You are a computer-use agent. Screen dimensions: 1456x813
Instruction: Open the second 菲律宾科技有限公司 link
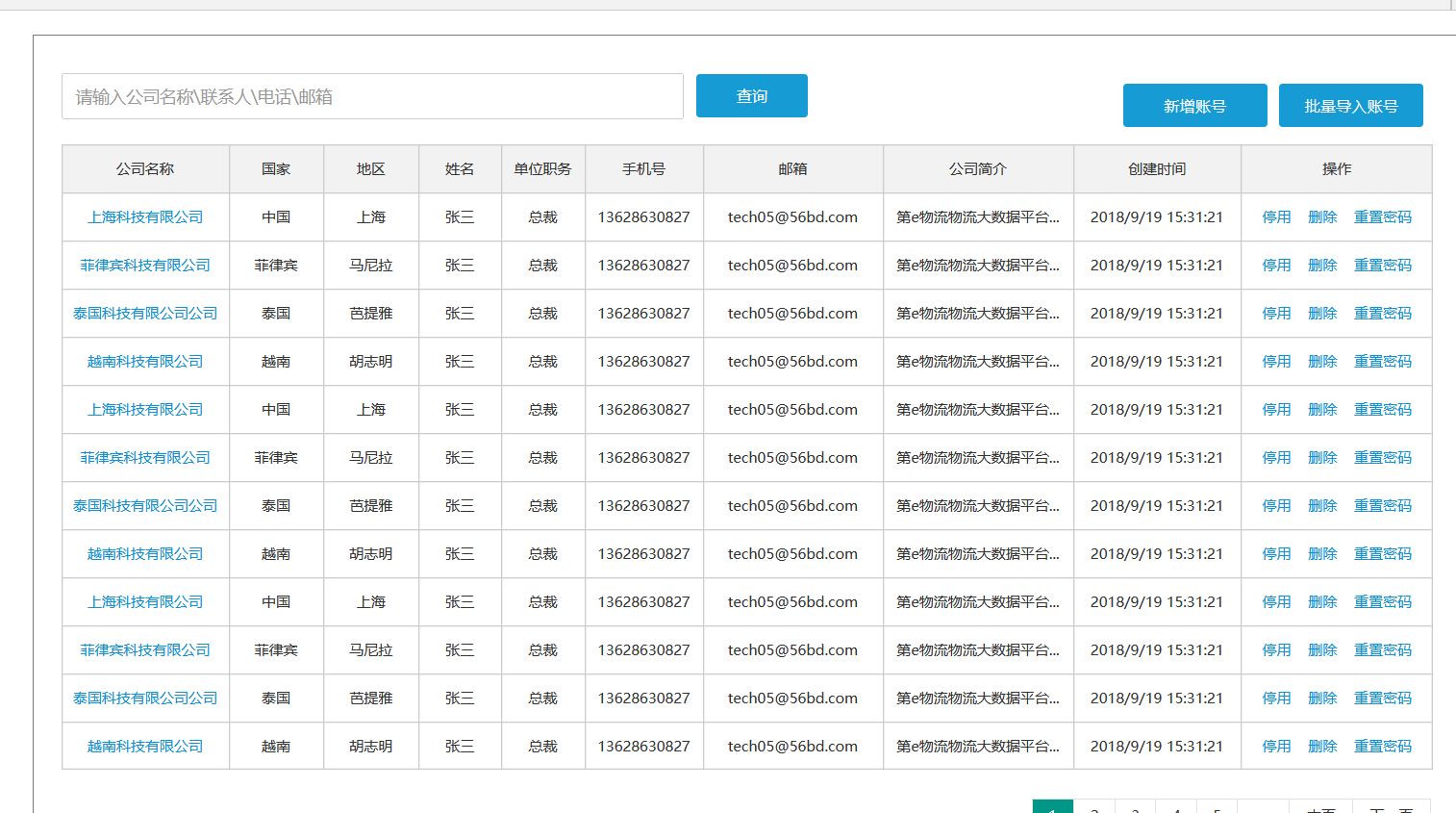[x=145, y=458]
